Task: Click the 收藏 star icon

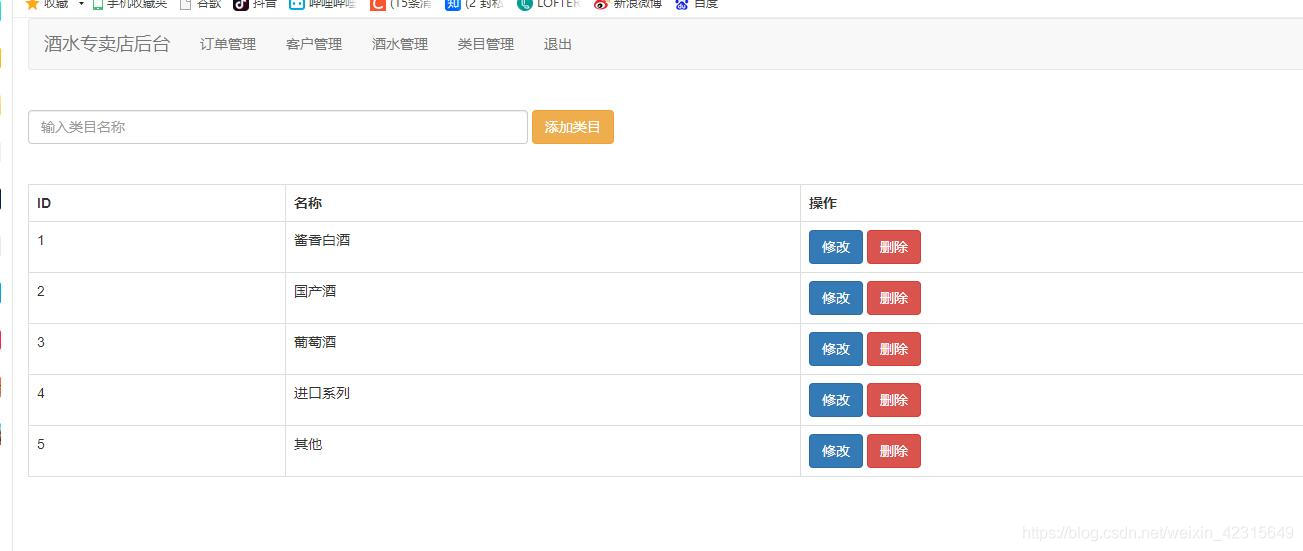Action: pyautogui.click(x=32, y=4)
